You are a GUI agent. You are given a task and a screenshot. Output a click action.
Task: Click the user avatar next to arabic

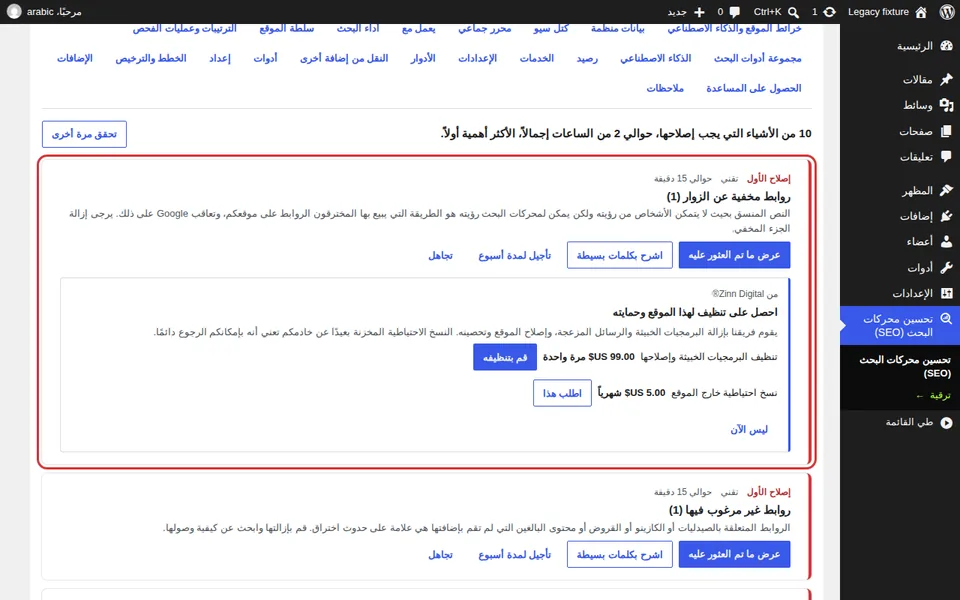13,12
